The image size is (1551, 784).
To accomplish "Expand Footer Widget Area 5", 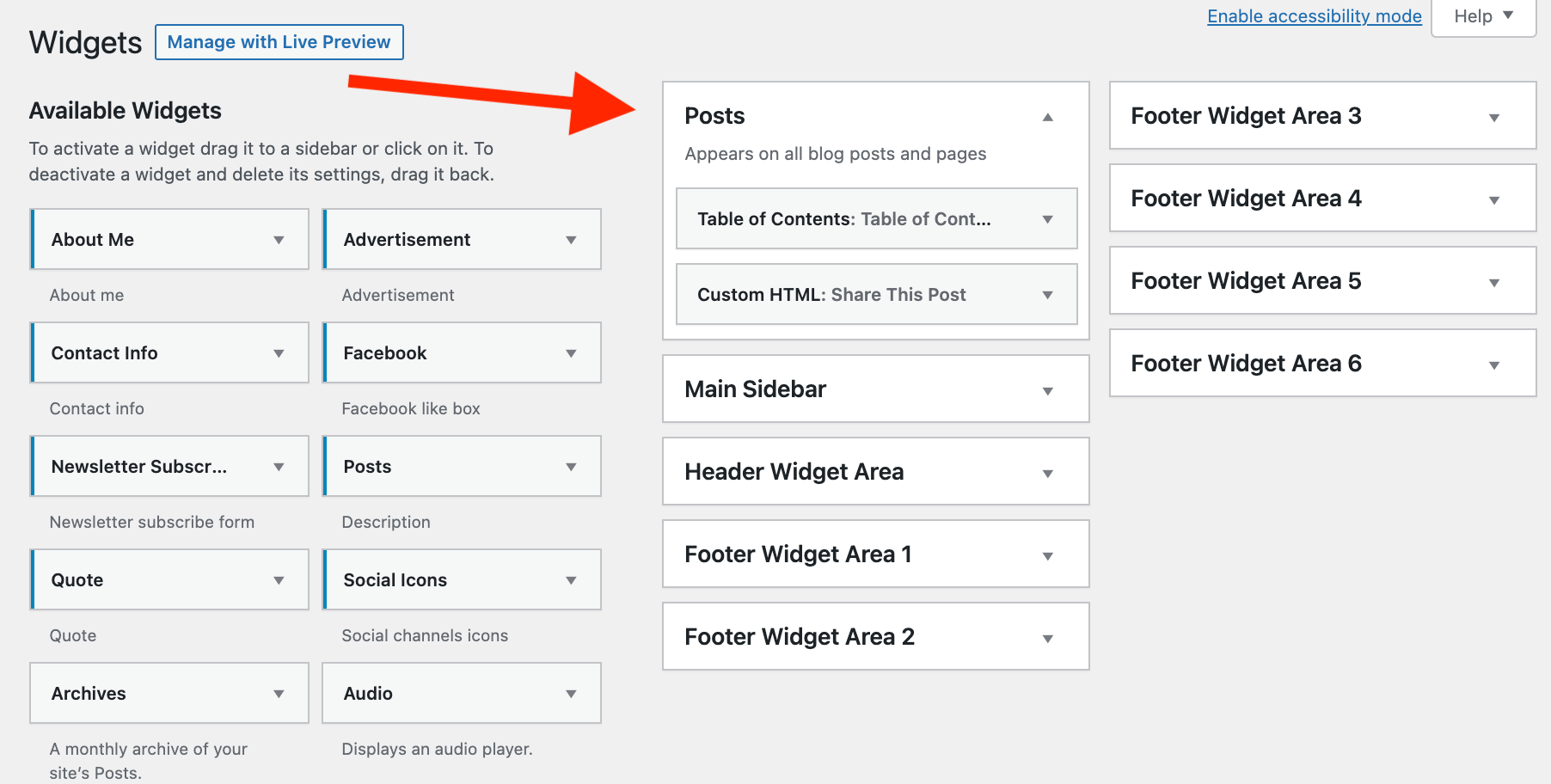I will click(1495, 281).
